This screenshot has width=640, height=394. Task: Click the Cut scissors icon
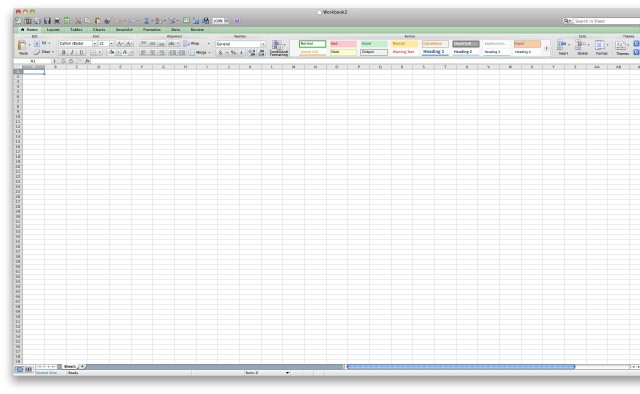78,21
